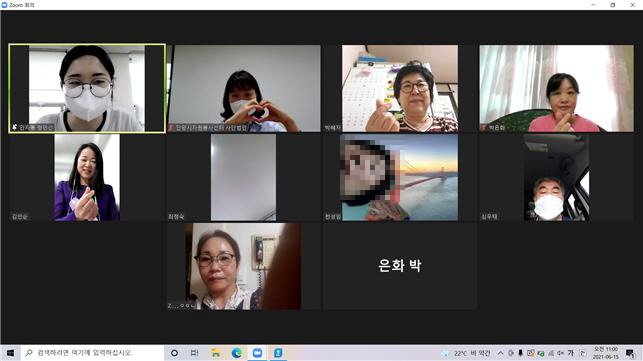The image size is (643, 361).
Task: Click the Cortana circle icon in taskbar
Action: pyautogui.click(x=174, y=353)
